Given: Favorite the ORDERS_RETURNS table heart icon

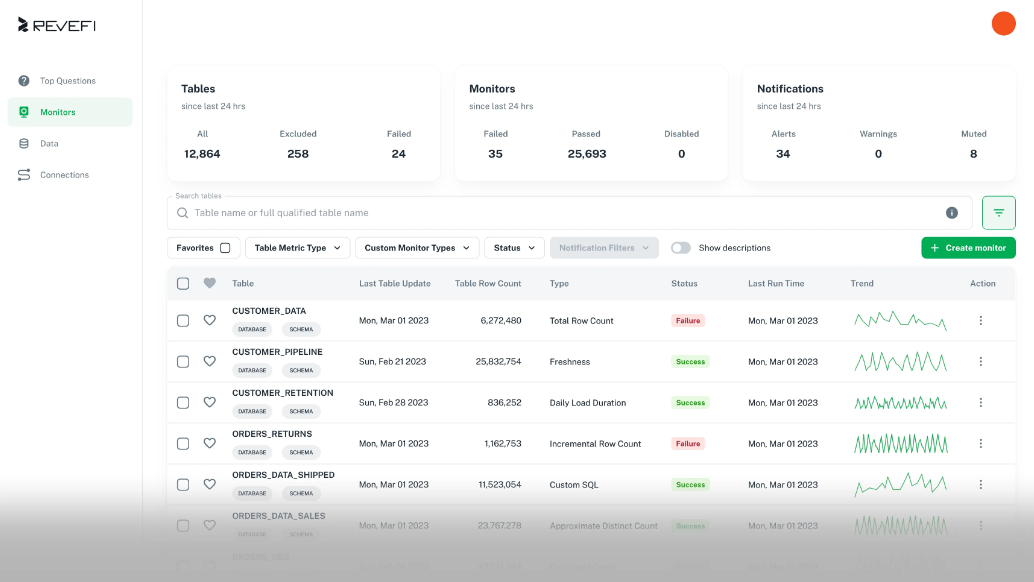Looking at the screenshot, I should pyautogui.click(x=209, y=444).
